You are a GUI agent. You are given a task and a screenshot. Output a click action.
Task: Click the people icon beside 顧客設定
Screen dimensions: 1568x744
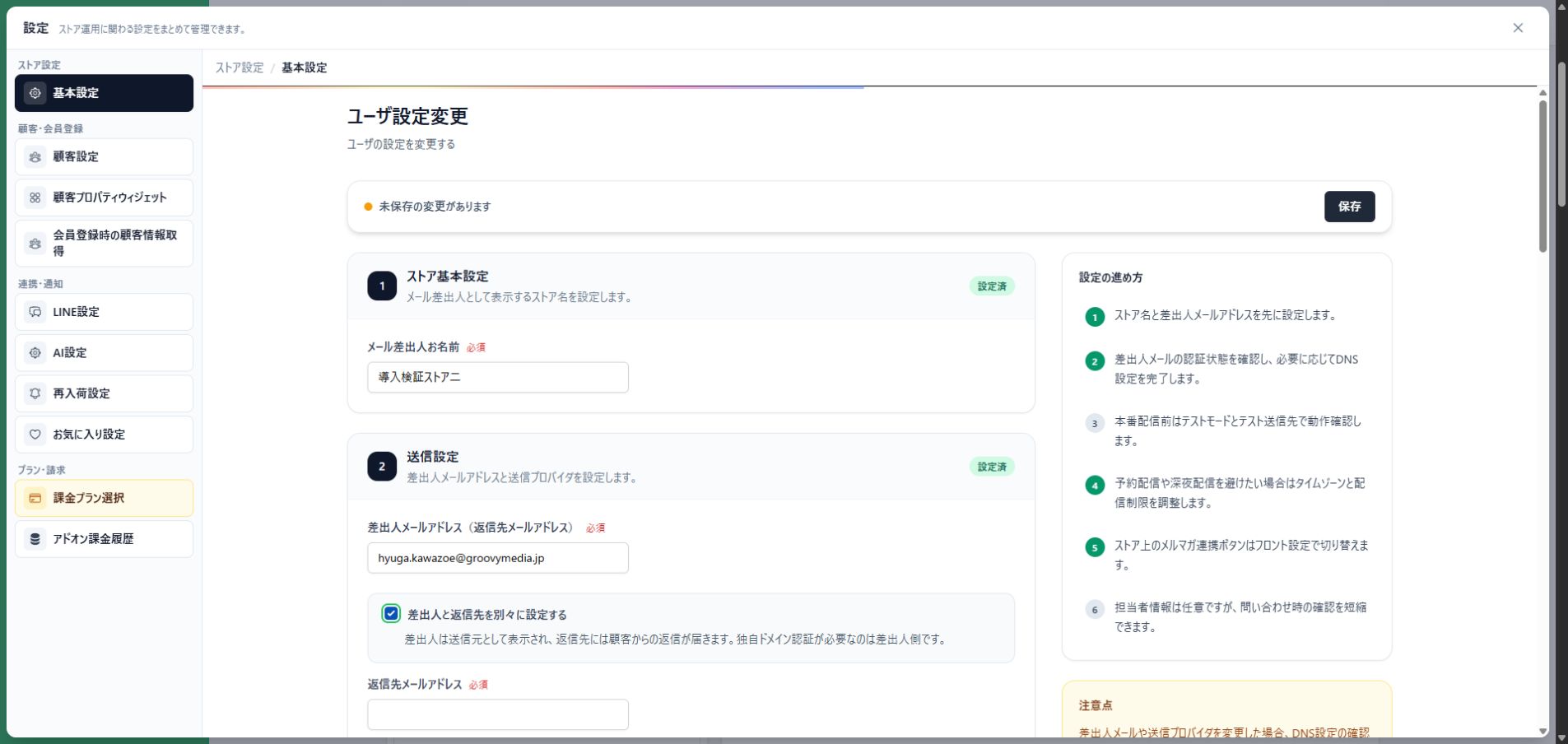point(35,156)
